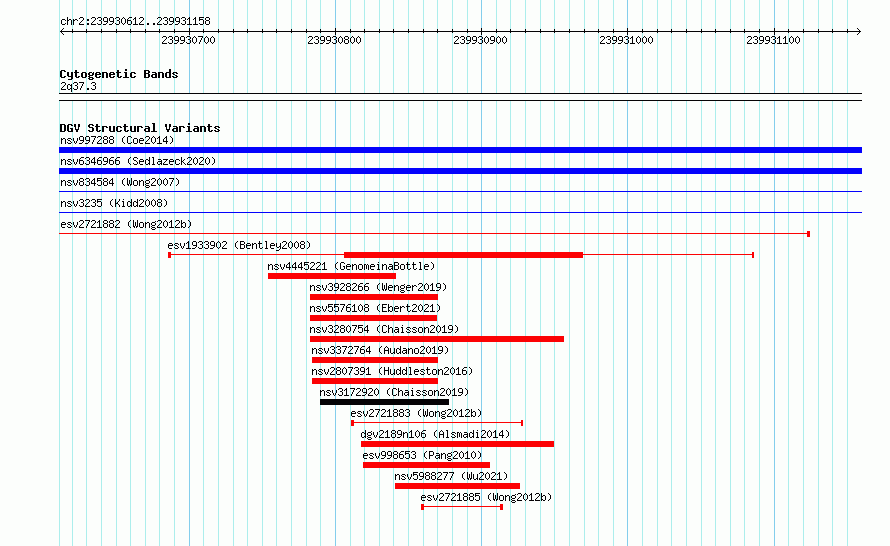Select the blue bar under nsv6346966
The height and width of the screenshot is (546, 890).
click(x=460, y=171)
